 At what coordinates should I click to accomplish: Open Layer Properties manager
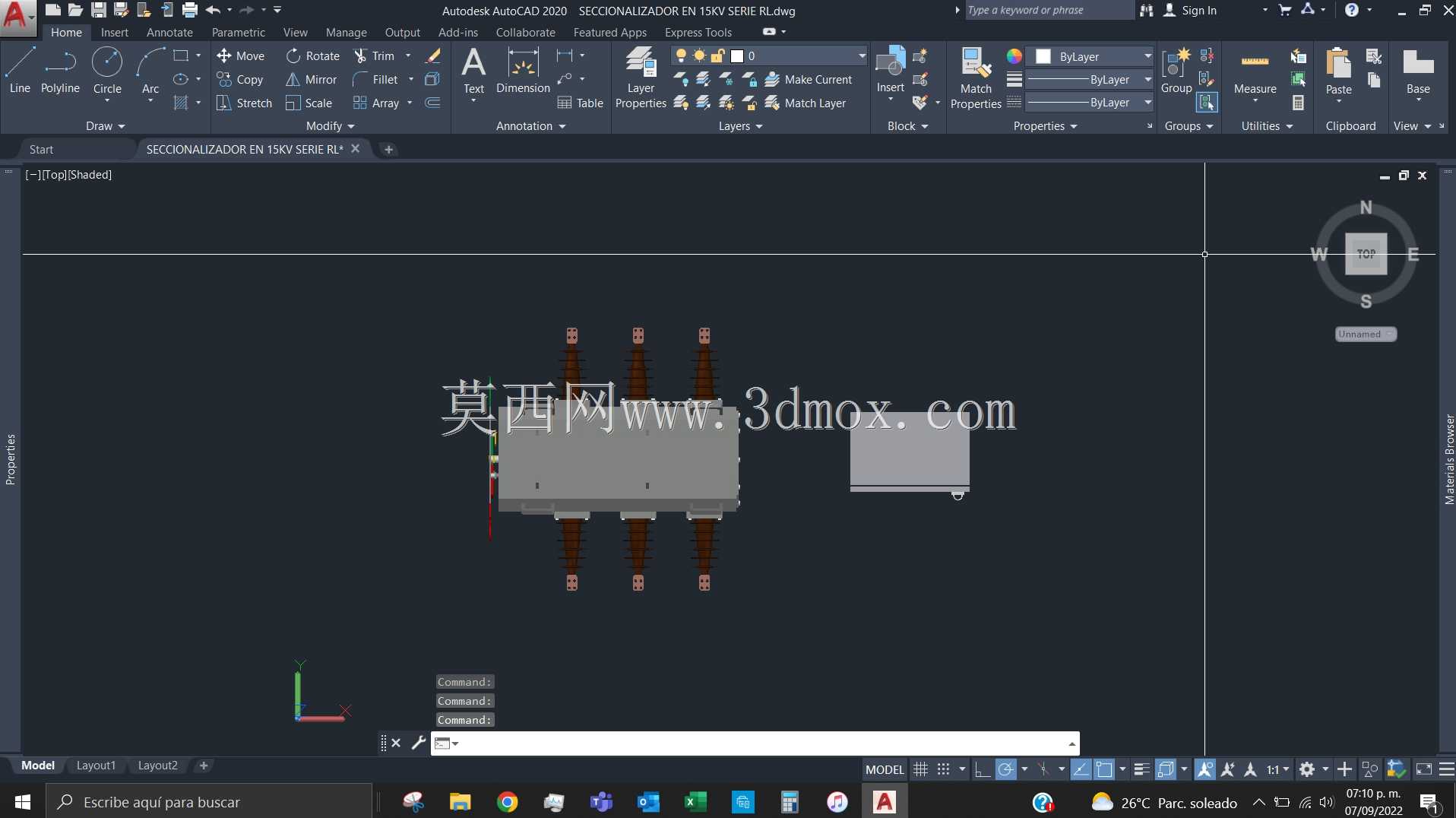pyautogui.click(x=641, y=78)
